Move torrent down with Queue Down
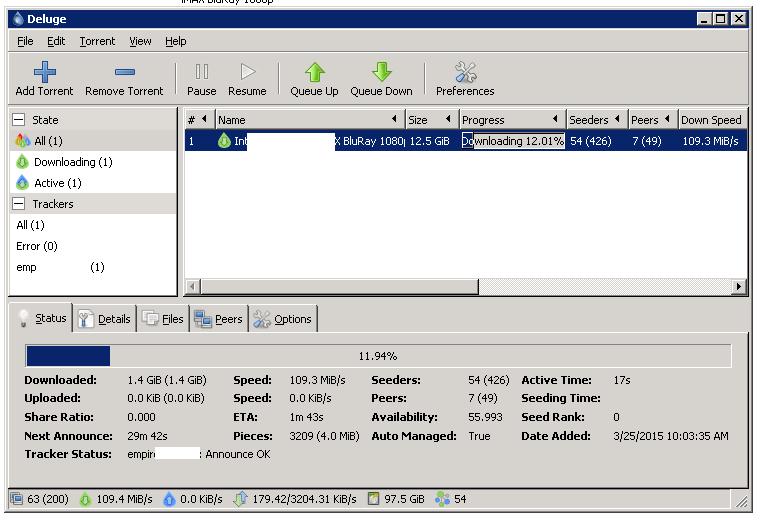The height and width of the screenshot is (520, 758). pos(381,79)
